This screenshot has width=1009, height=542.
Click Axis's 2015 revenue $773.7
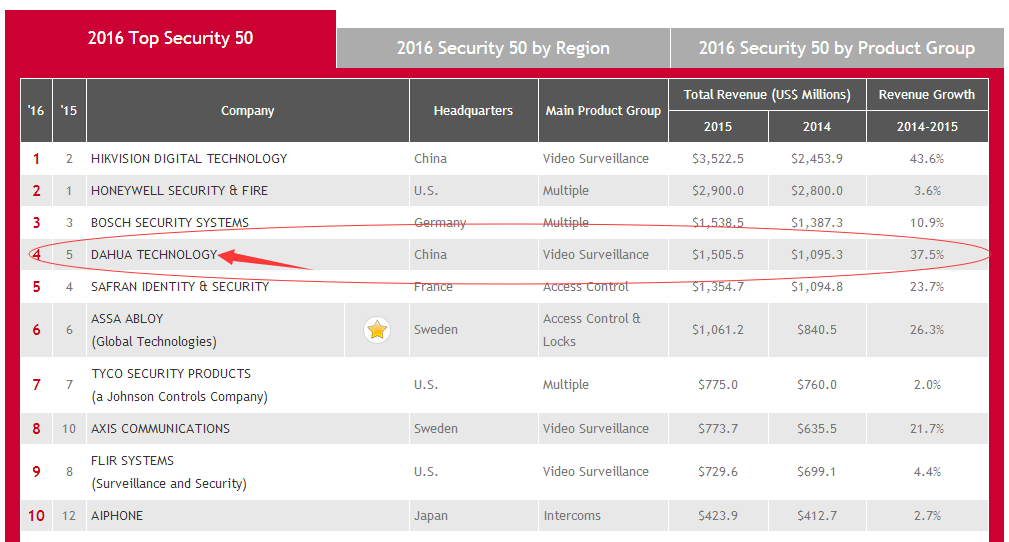[x=718, y=429]
